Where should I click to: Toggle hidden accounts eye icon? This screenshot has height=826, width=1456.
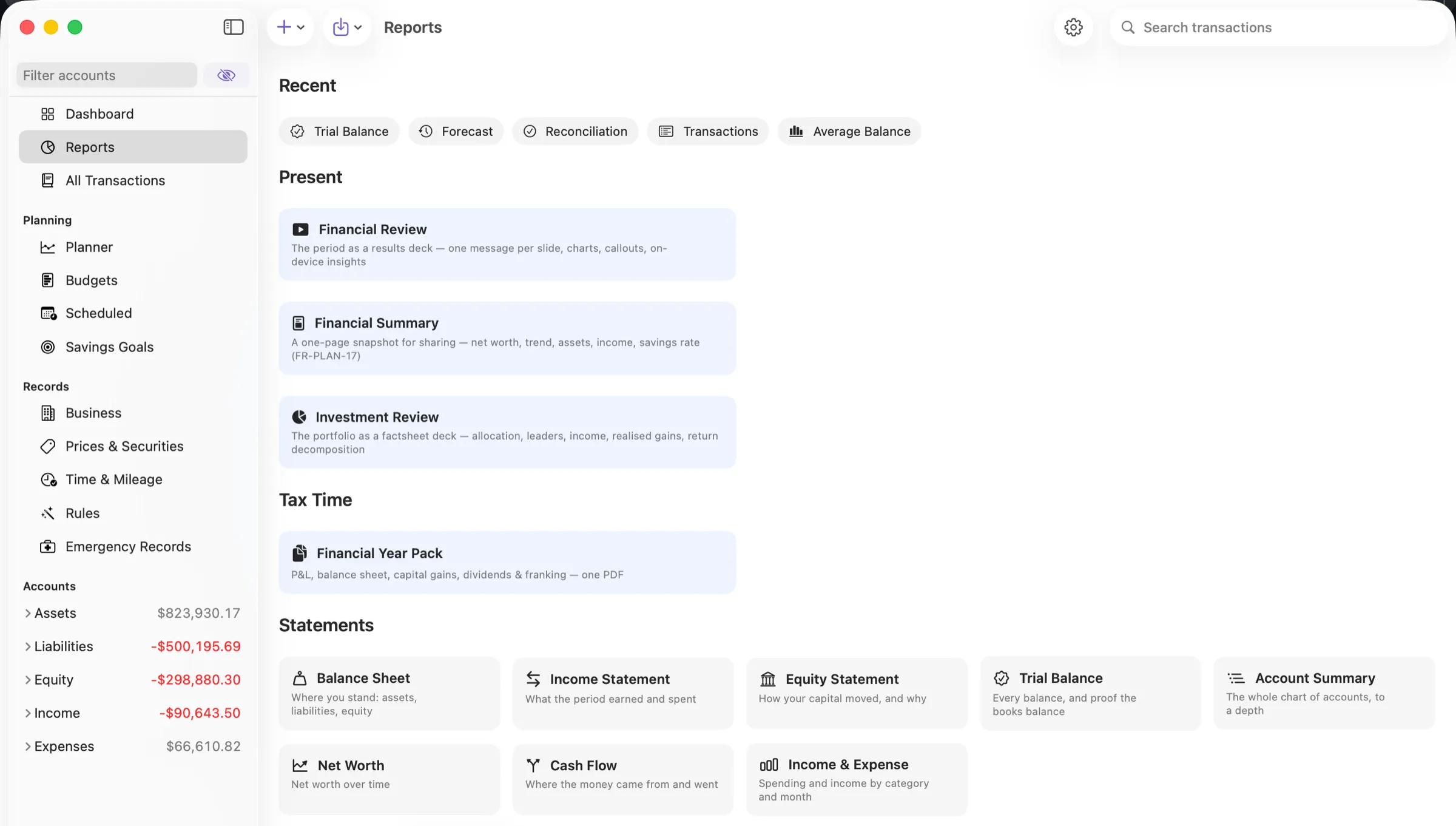pos(226,75)
